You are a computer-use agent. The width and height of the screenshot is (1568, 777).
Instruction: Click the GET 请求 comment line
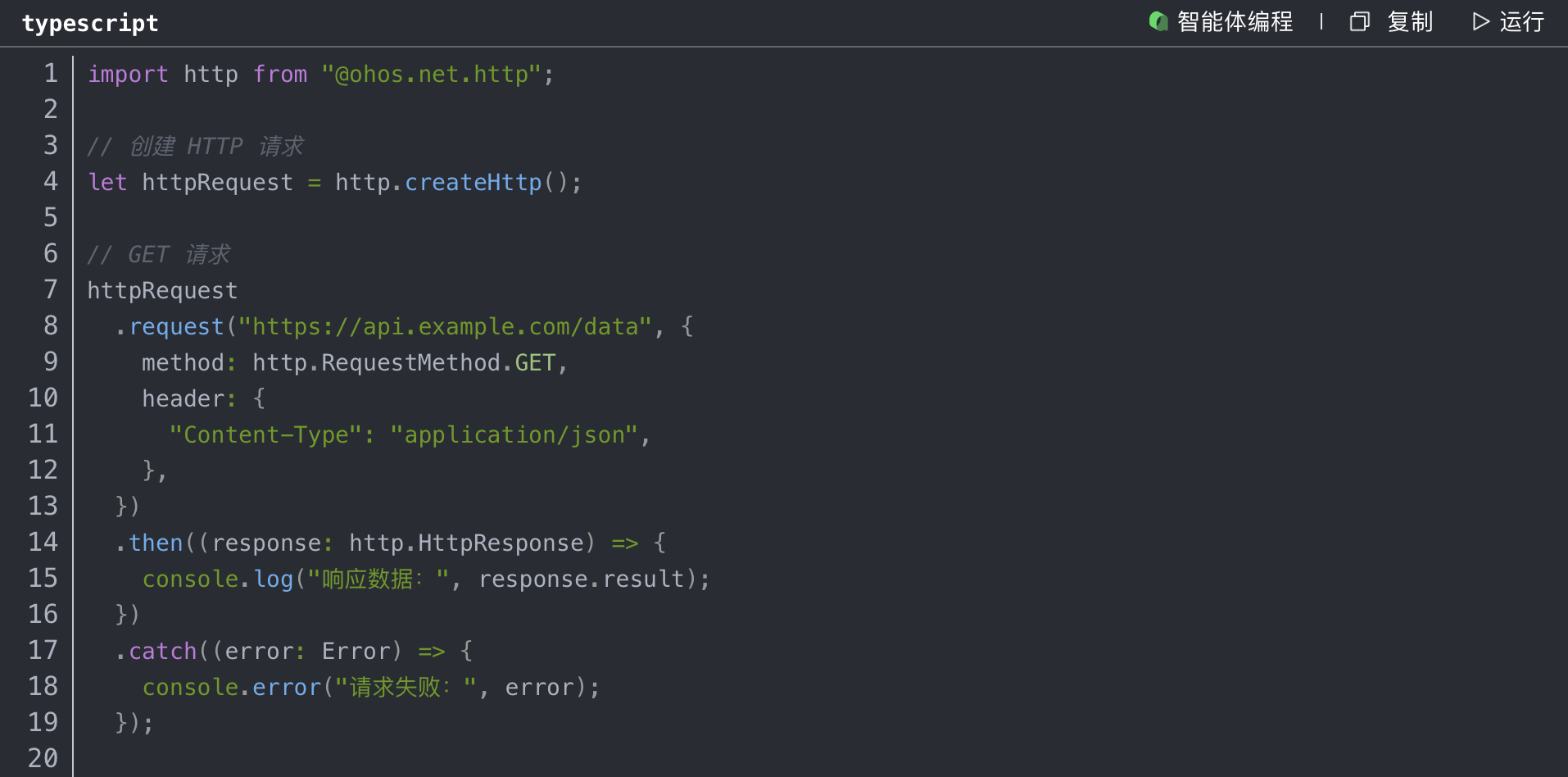pos(160,254)
